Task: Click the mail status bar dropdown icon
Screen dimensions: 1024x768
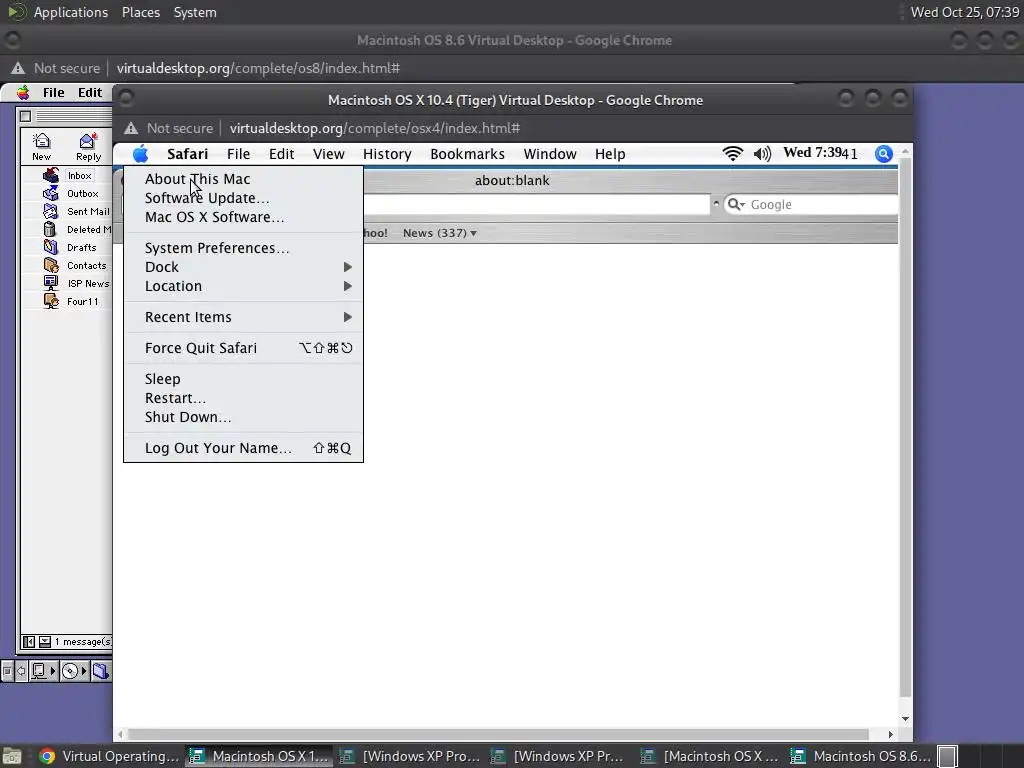Action: [44, 642]
